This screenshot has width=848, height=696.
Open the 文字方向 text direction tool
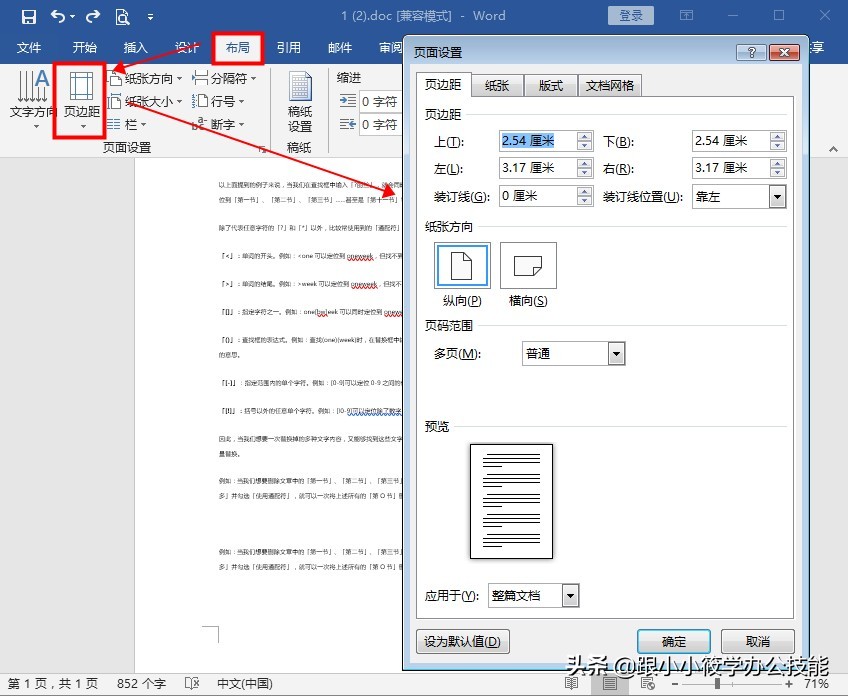32,100
